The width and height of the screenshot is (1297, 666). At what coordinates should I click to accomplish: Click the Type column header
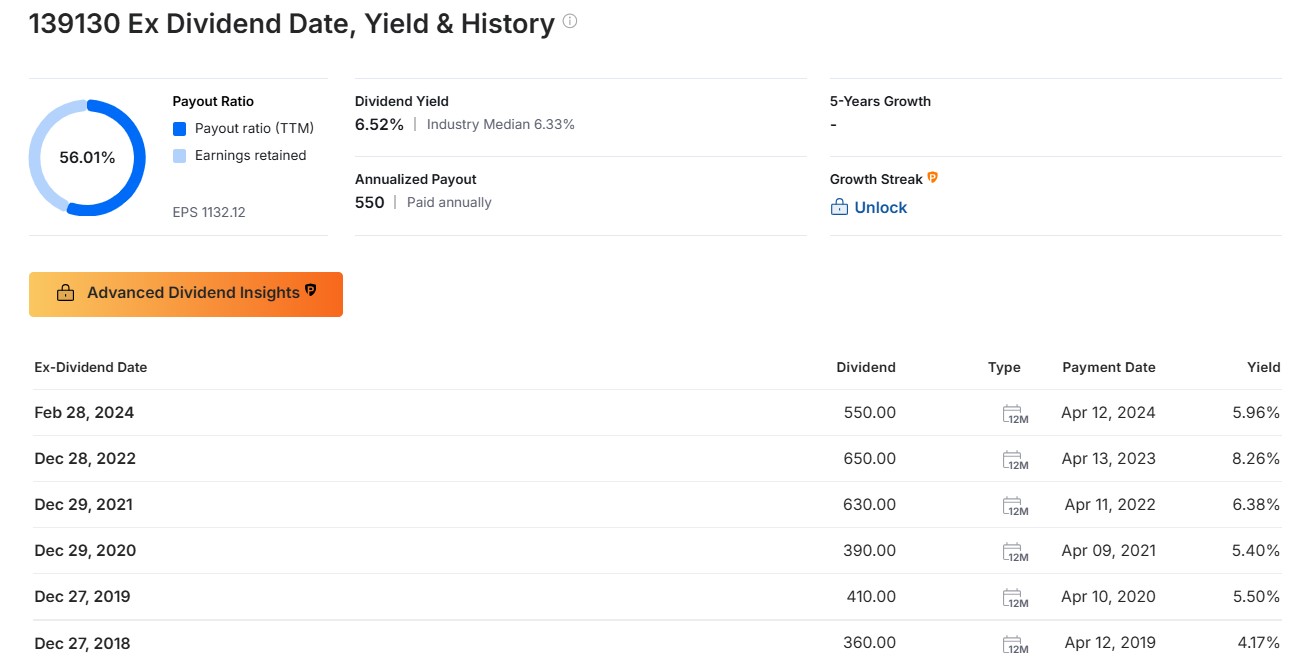[x=1004, y=367]
